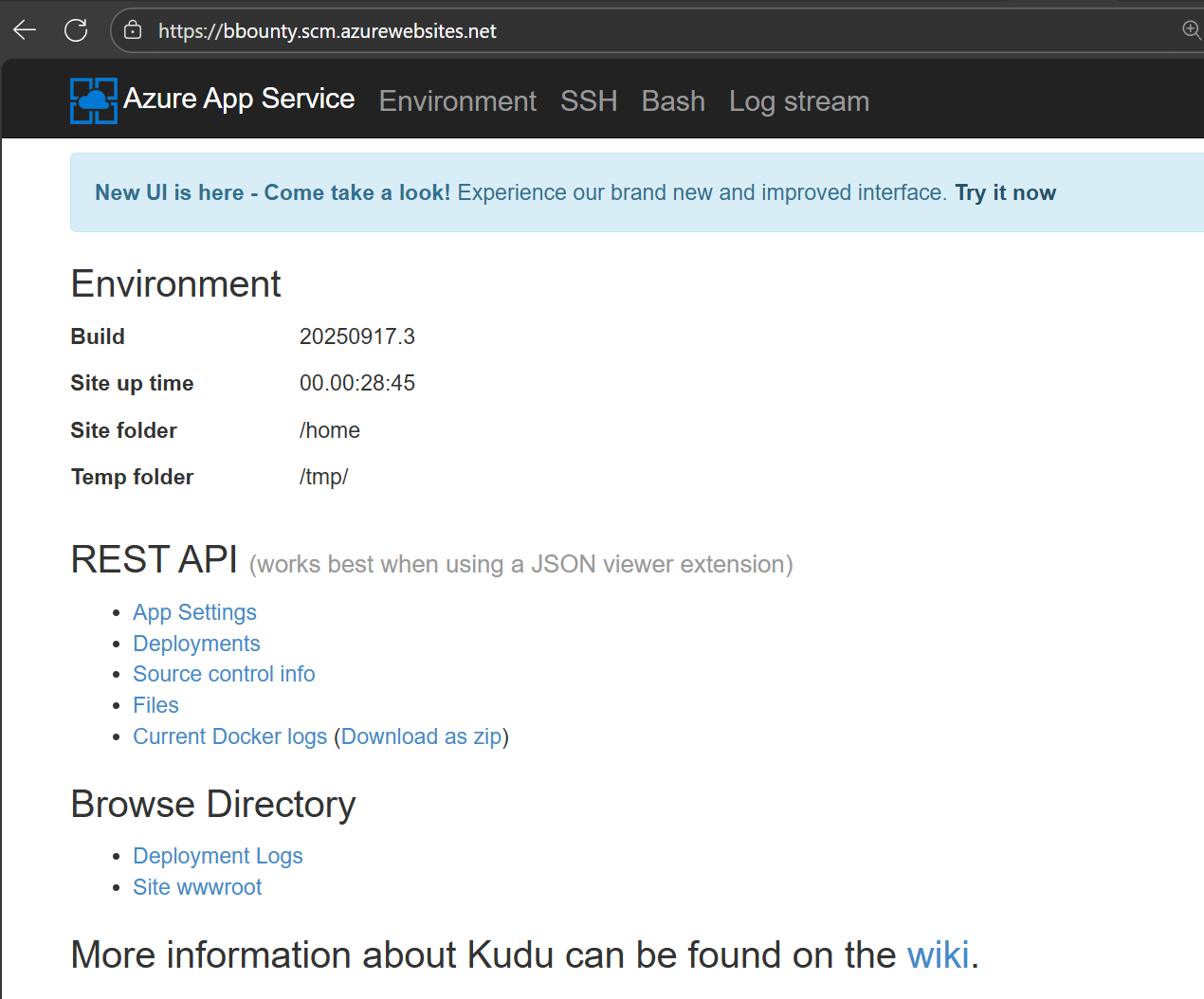The height and width of the screenshot is (999, 1204).
Task: Open the Environment nav menu item
Action: [x=457, y=101]
